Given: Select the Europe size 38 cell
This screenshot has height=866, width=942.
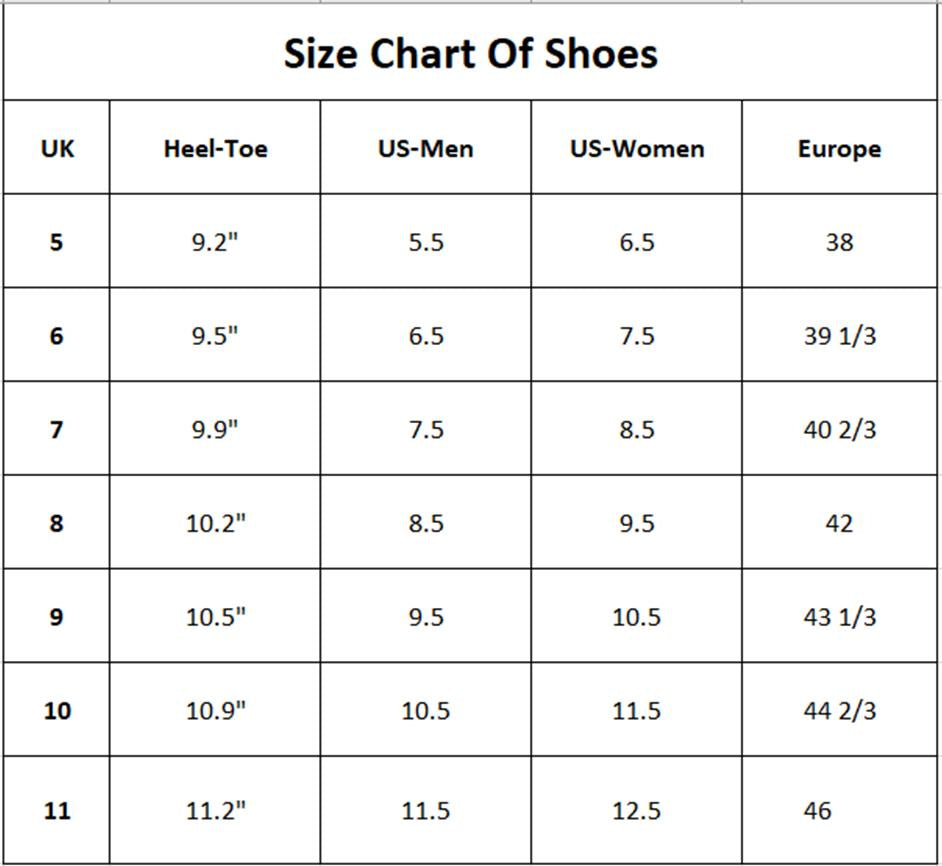Looking at the screenshot, I should pos(839,242).
